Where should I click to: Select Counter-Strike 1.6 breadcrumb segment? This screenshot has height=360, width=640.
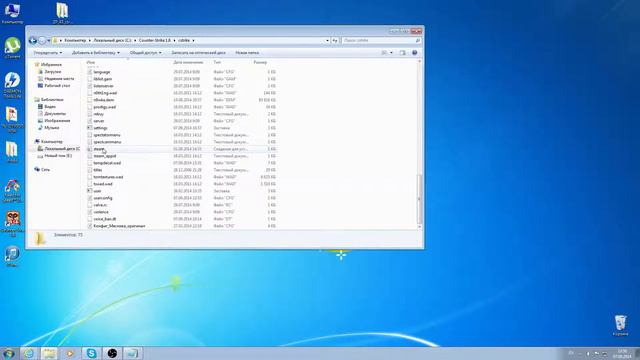[155, 40]
